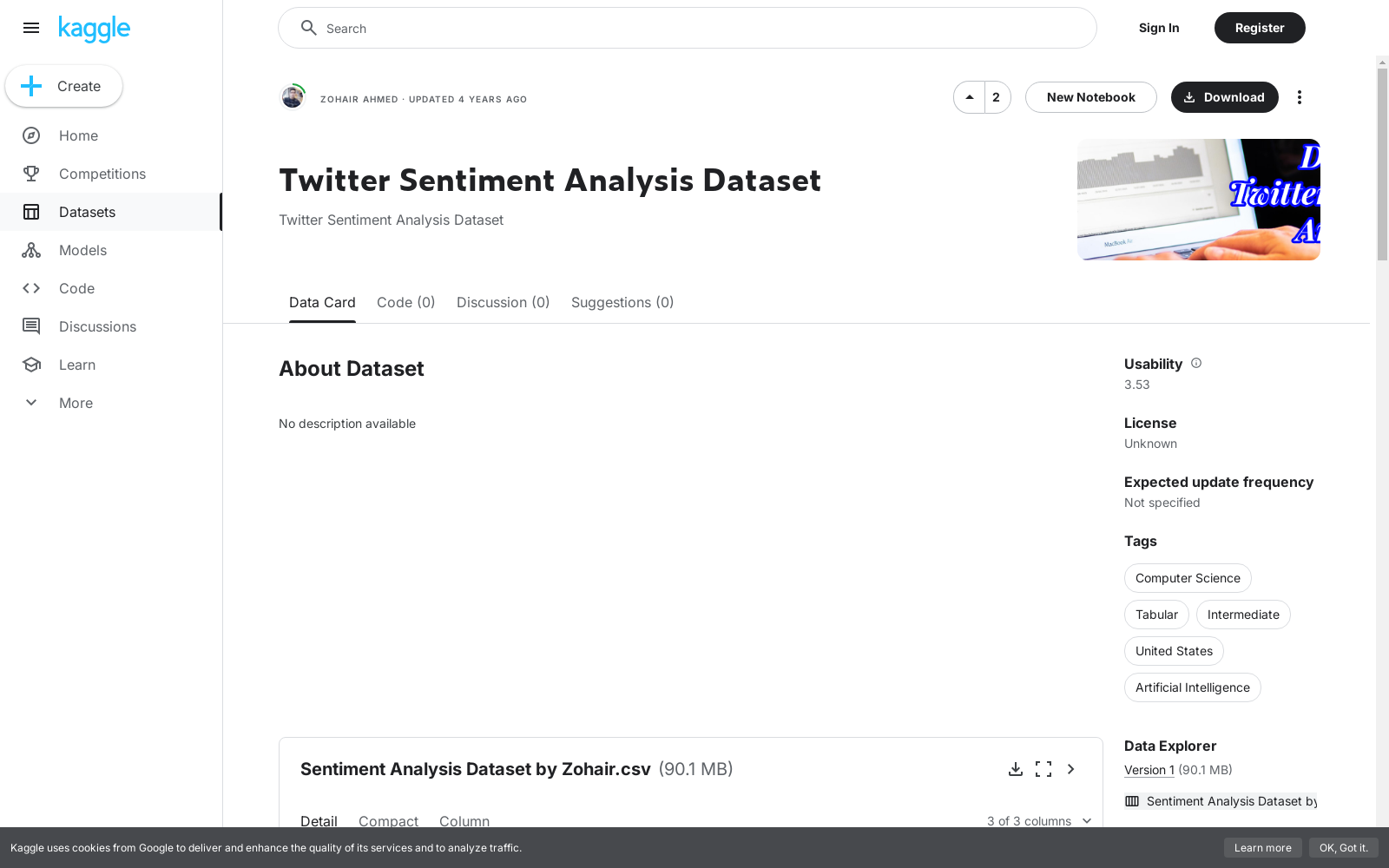The width and height of the screenshot is (1389, 868).
Task: Open the Discussions section icon
Action: pos(31,326)
